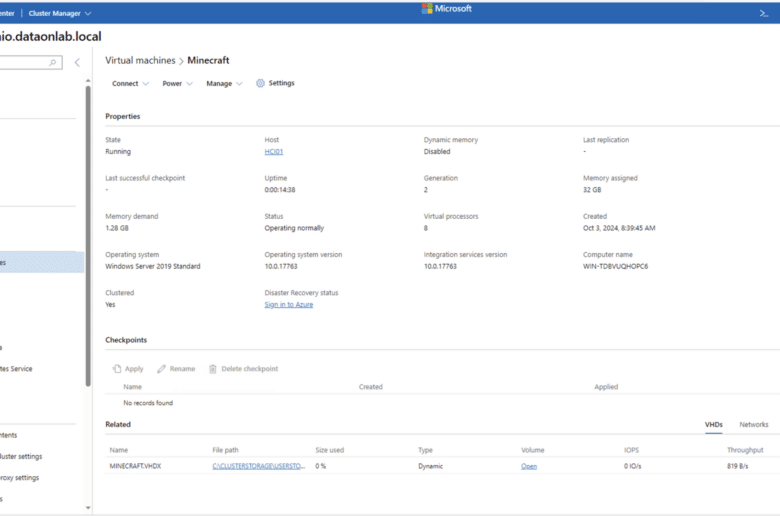This screenshot has height=516, width=780.
Task: Collapse the sidebar with the chevron arrow
Action: pos(77,62)
